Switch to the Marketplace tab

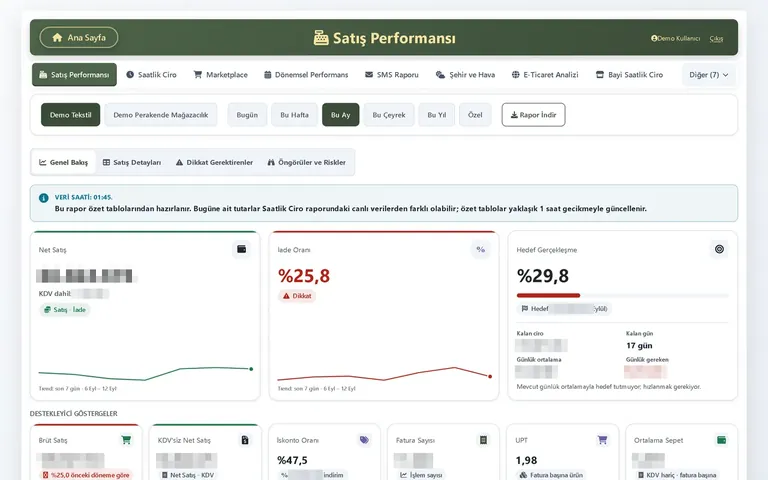[220, 74]
